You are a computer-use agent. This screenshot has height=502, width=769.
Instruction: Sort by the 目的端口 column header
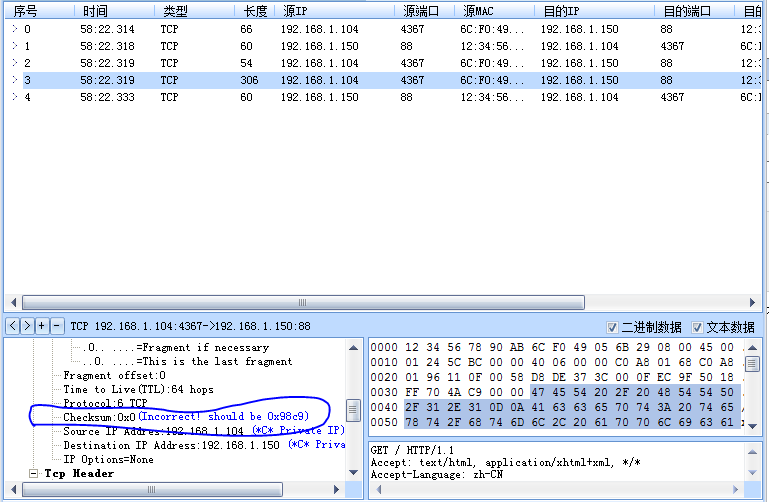click(x=695, y=11)
